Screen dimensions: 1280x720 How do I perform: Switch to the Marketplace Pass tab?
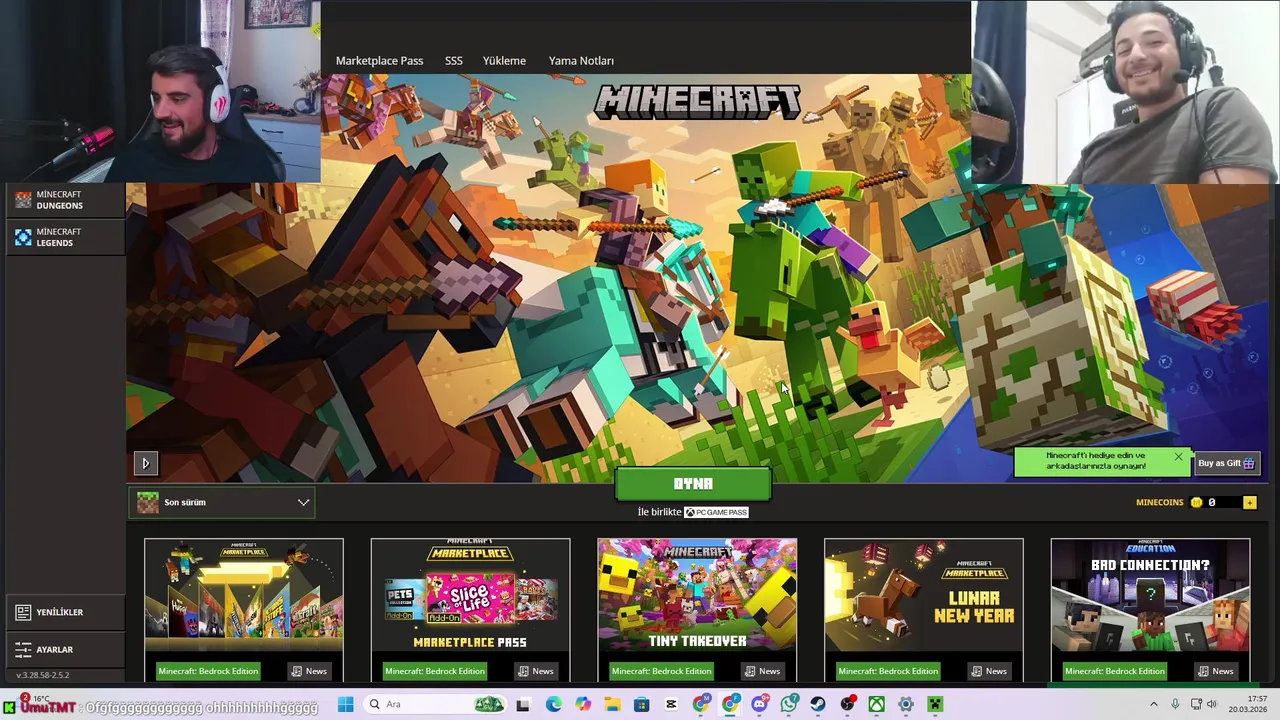click(x=379, y=61)
